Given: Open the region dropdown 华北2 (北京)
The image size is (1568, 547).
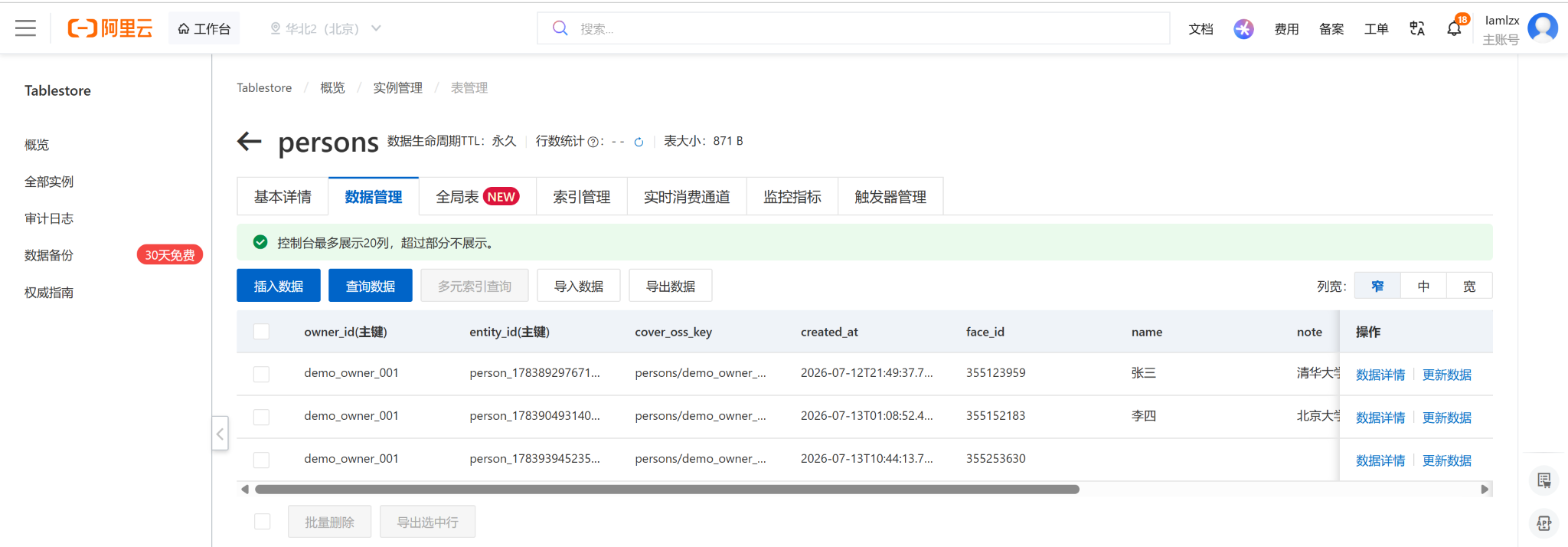Looking at the screenshot, I should [325, 28].
